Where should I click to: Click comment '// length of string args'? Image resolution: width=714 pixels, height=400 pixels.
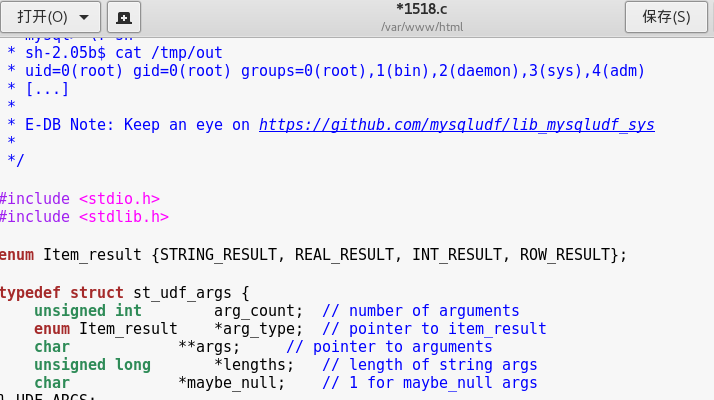430,365
